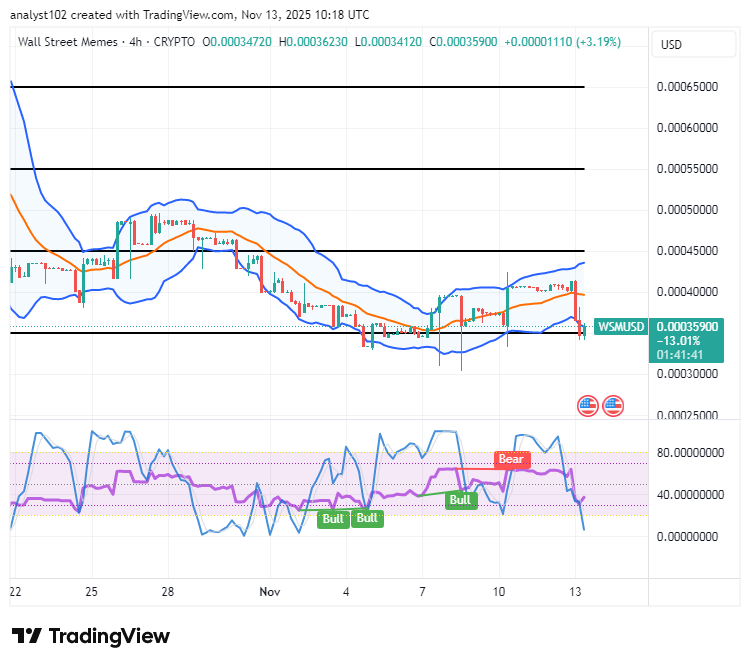
Task: Select the horizontal line at 0.00055000
Action: 297,169
